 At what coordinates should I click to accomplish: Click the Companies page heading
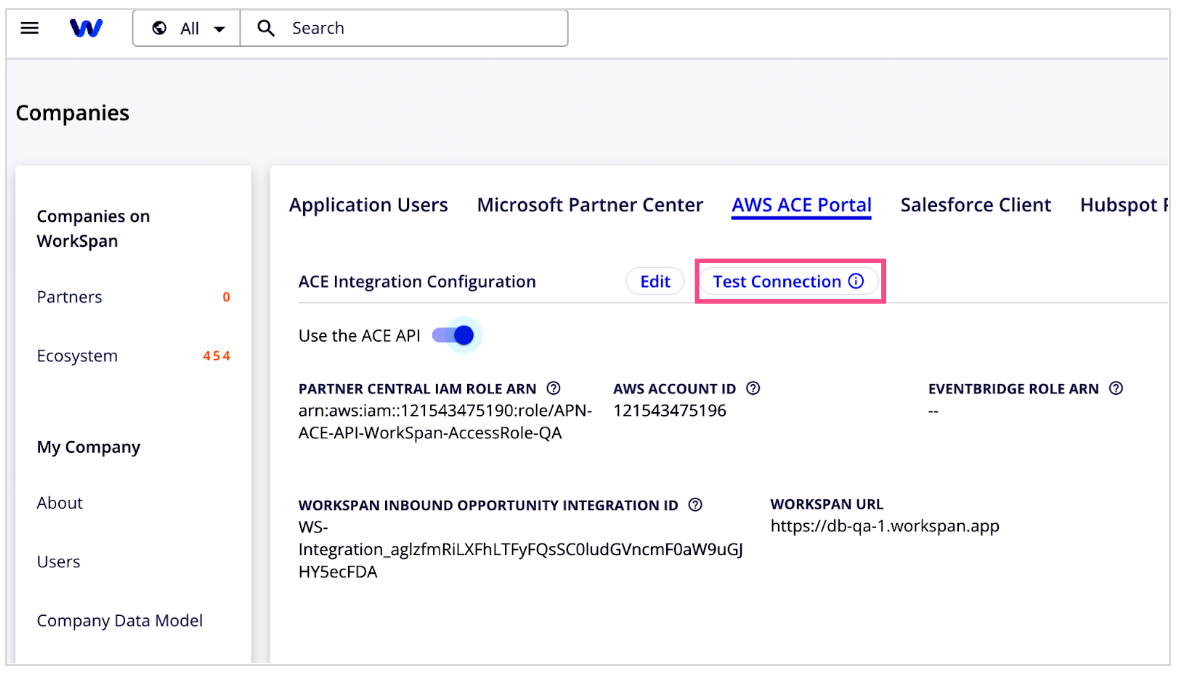(72, 113)
